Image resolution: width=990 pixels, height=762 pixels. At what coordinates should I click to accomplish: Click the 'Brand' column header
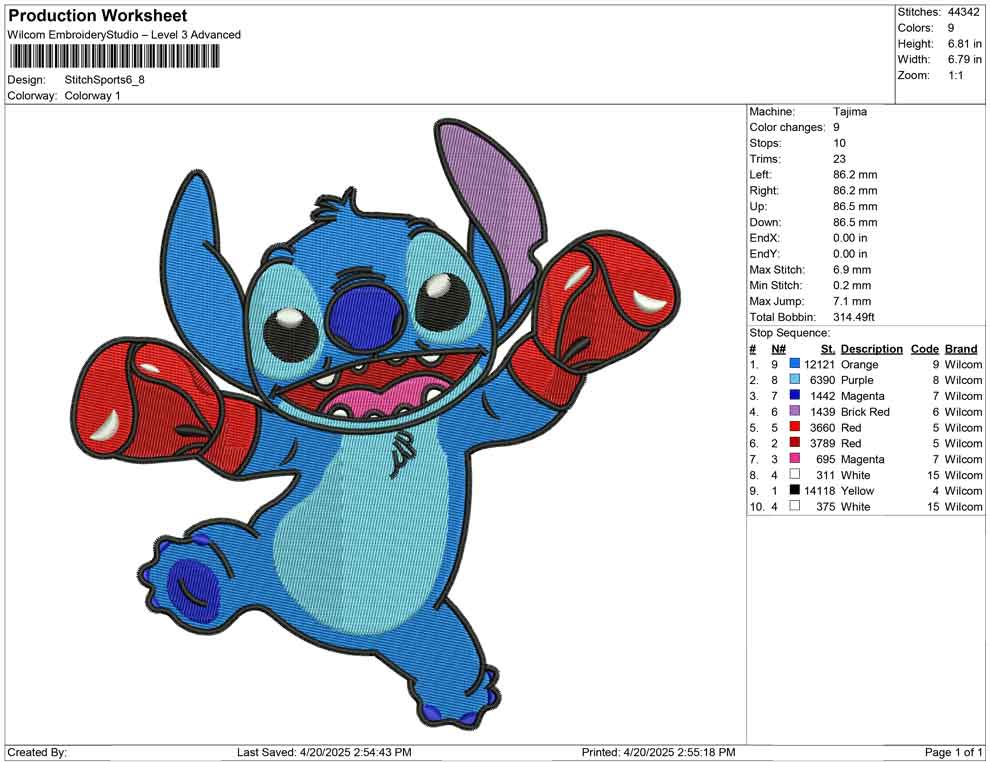(961, 349)
